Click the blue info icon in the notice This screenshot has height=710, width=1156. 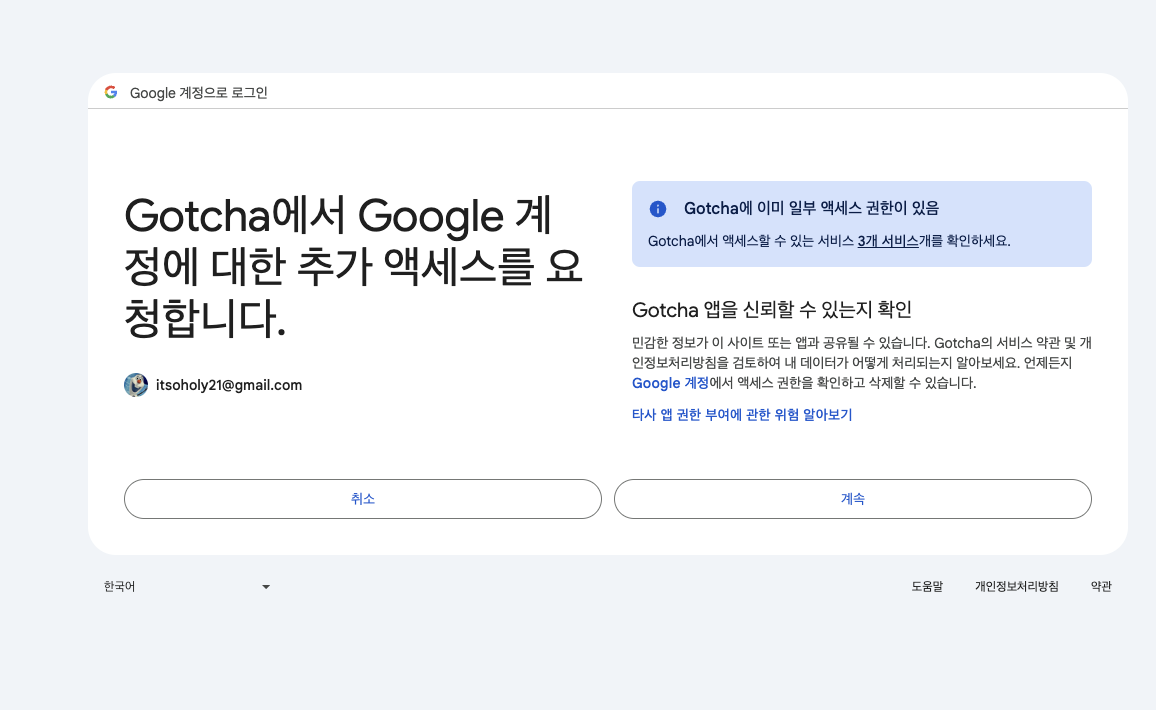coord(658,209)
